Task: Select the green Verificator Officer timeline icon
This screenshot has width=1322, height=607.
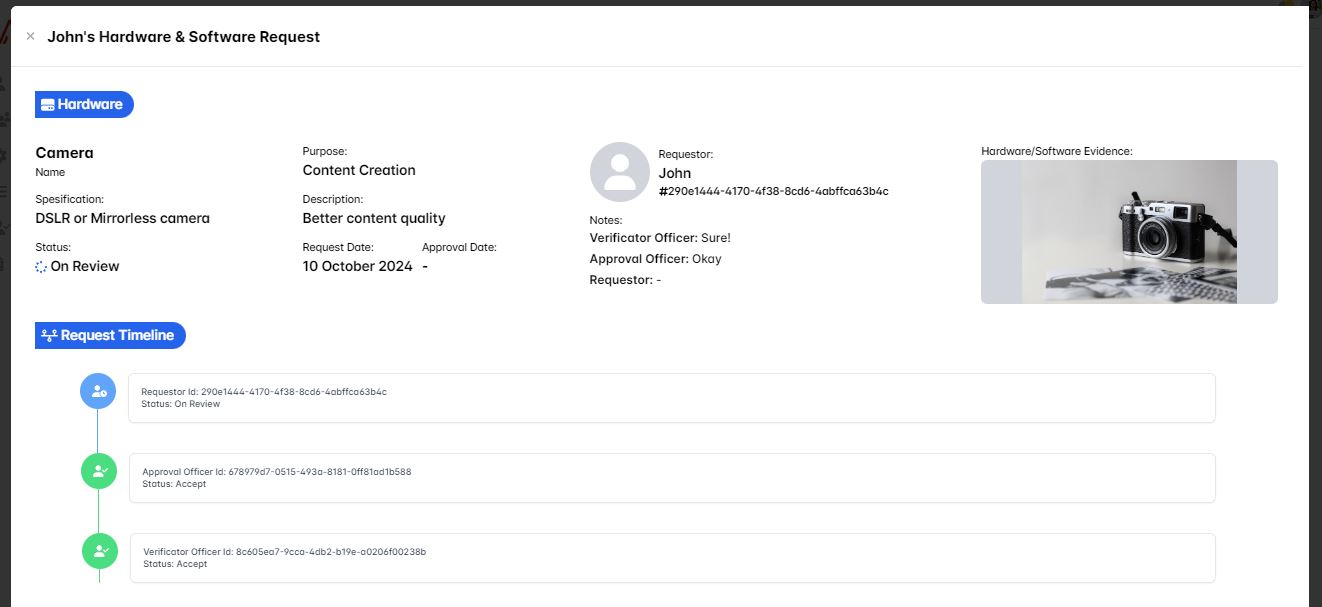Action: click(x=100, y=551)
